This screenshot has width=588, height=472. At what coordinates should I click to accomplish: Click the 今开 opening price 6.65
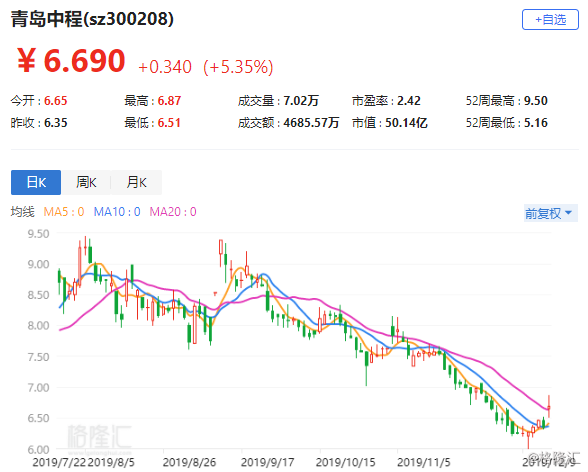point(56,100)
